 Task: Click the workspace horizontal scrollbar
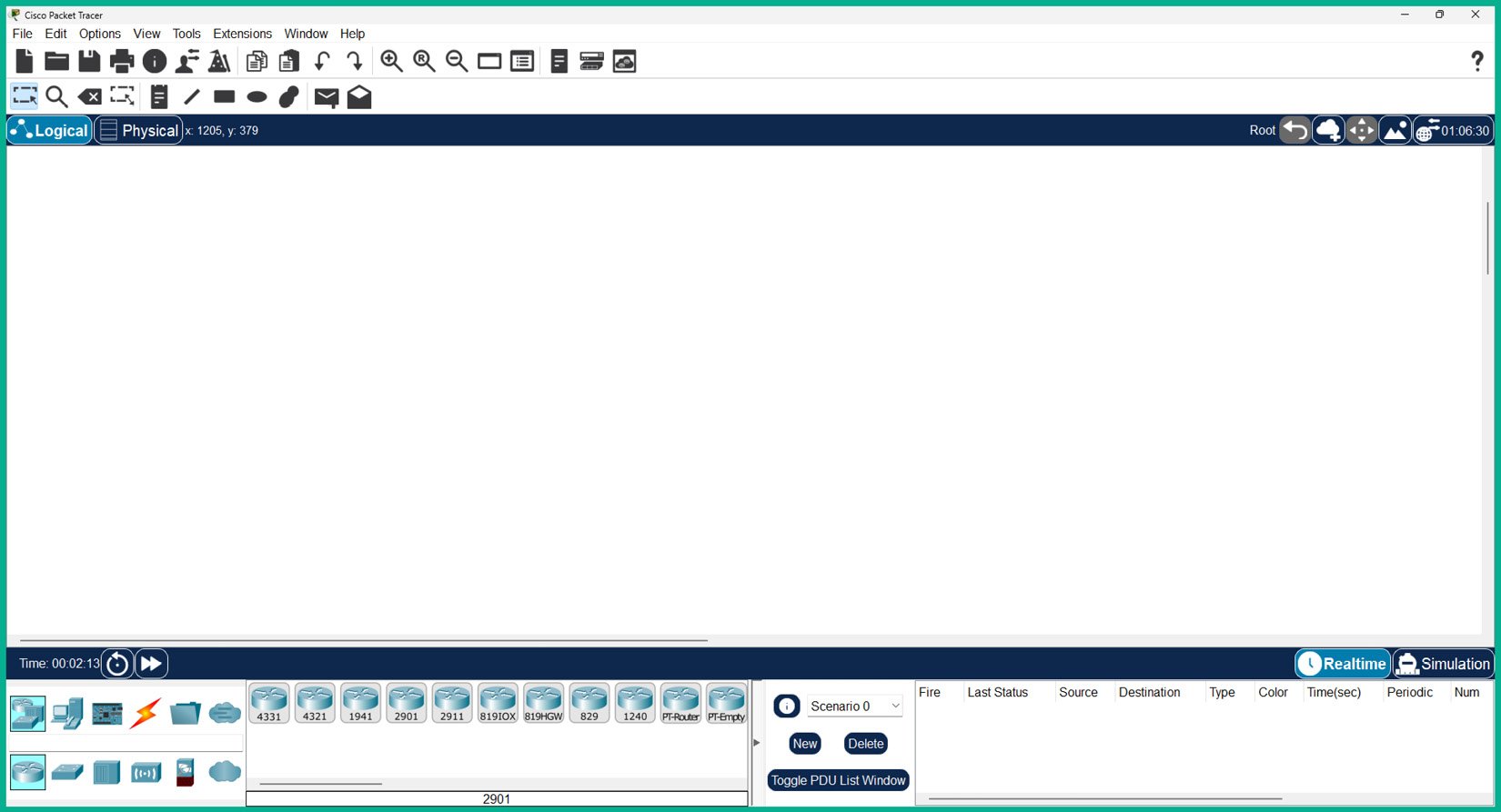click(364, 640)
